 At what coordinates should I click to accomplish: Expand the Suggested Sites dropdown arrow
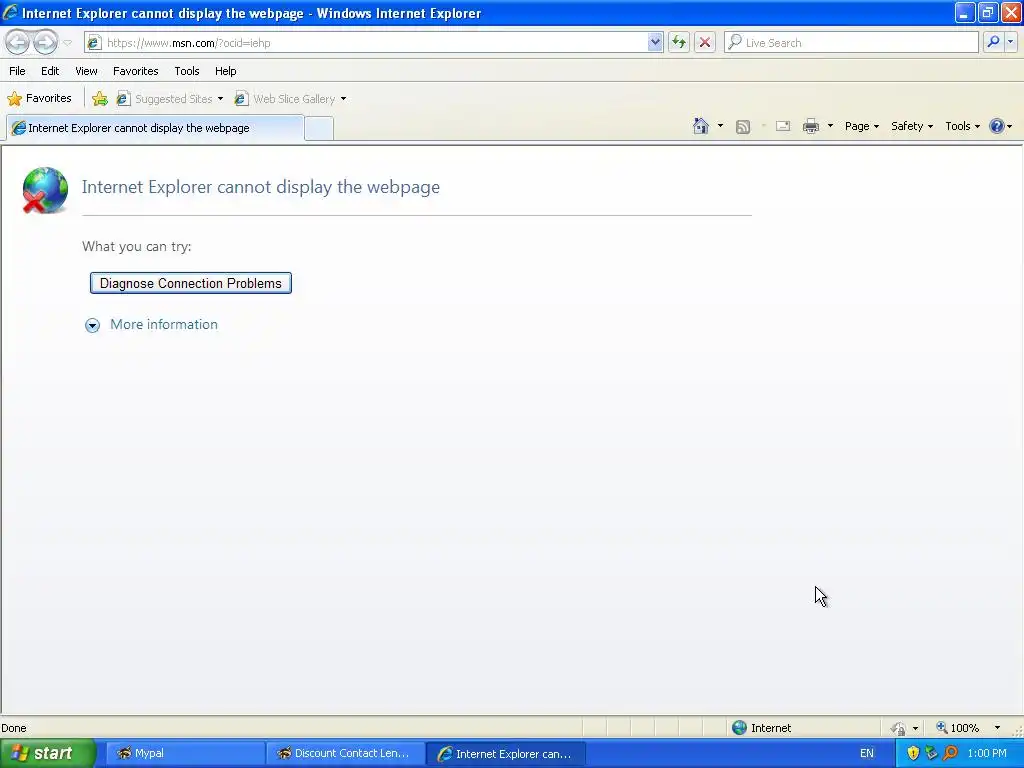220,99
